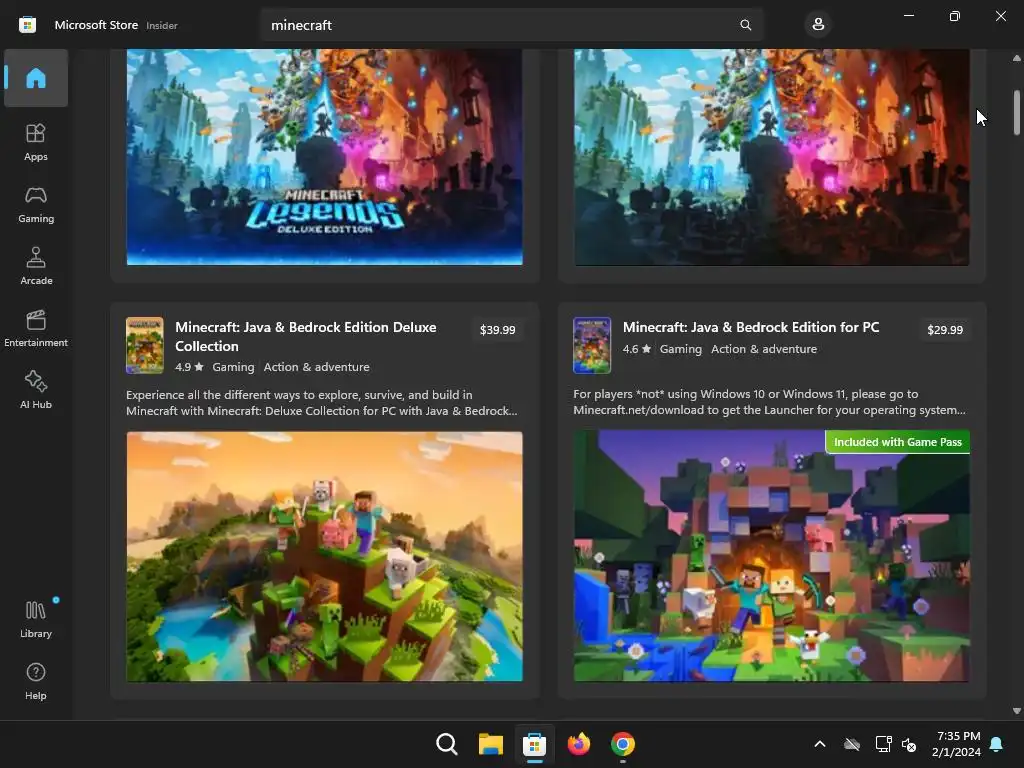1024x768 pixels.
Task: Expand the hidden system tray icons chevron
Action: (x=820, y=744)
